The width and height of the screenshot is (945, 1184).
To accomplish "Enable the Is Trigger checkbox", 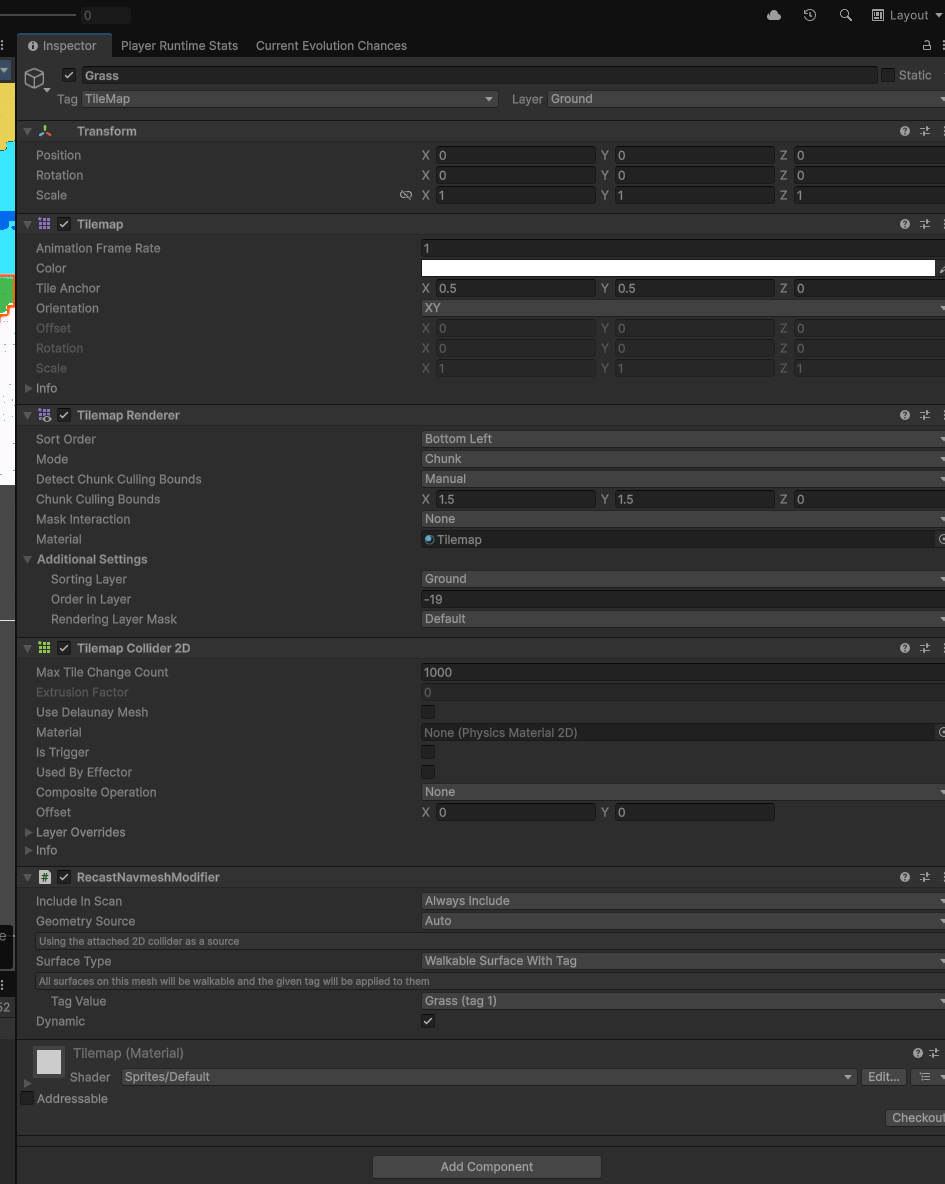I will tap(428, 752).
